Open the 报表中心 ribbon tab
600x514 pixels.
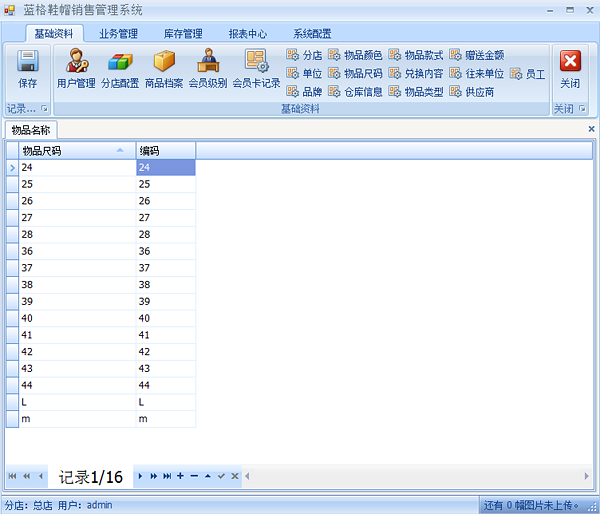(x=247, y=33)
